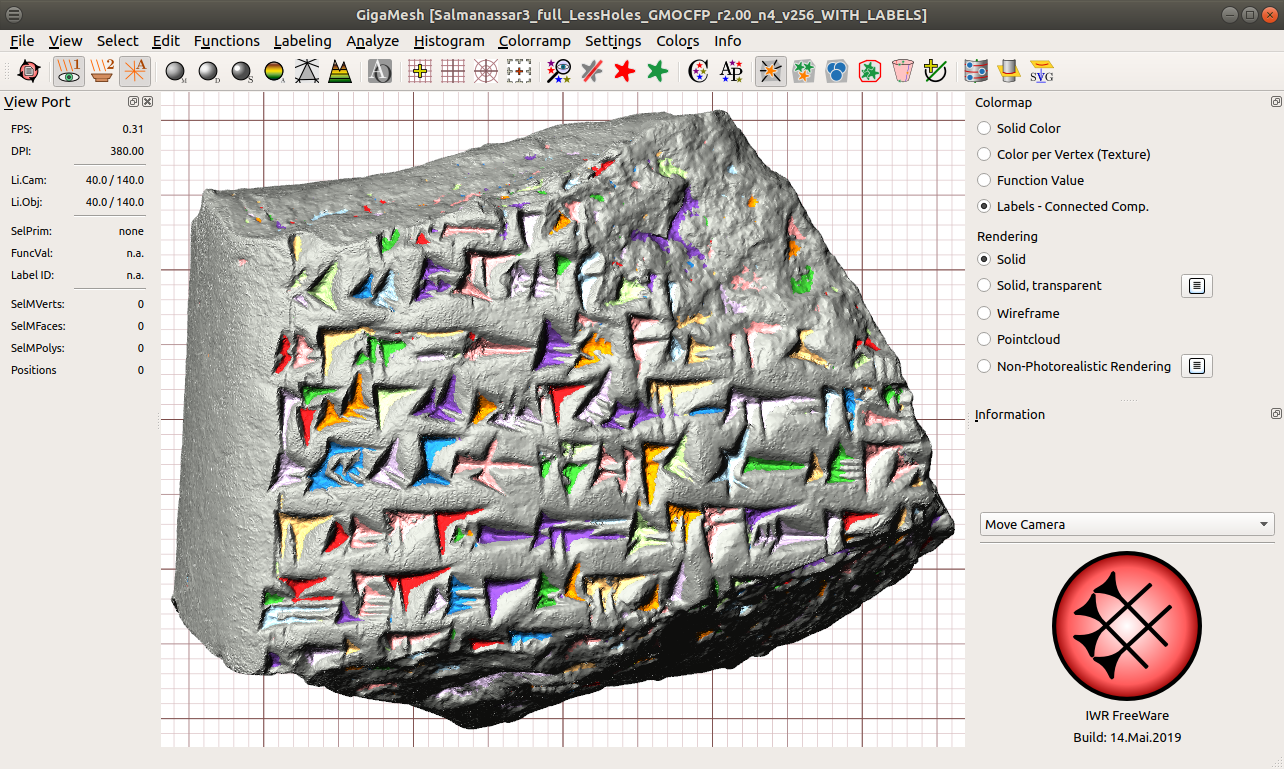Open the Move Camera mode dropdown
Image resolution: width=1284 pixels, height=769 pixels.
tap(1127, 524)
